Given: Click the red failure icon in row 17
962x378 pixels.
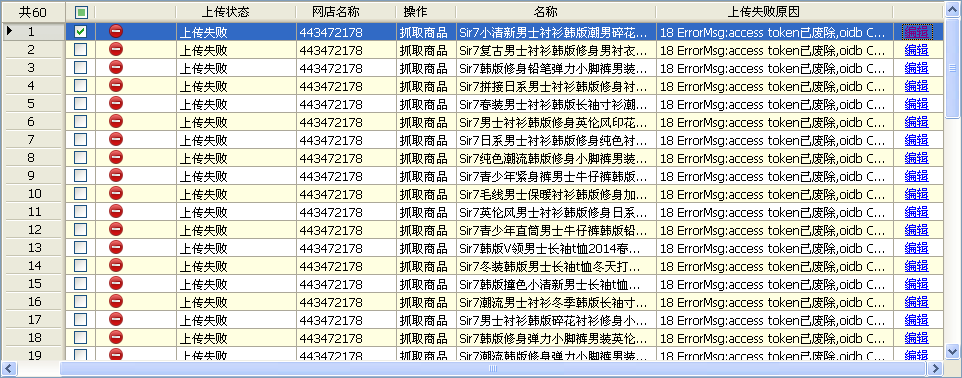Looking at the screenshot, I should point(116,319).
